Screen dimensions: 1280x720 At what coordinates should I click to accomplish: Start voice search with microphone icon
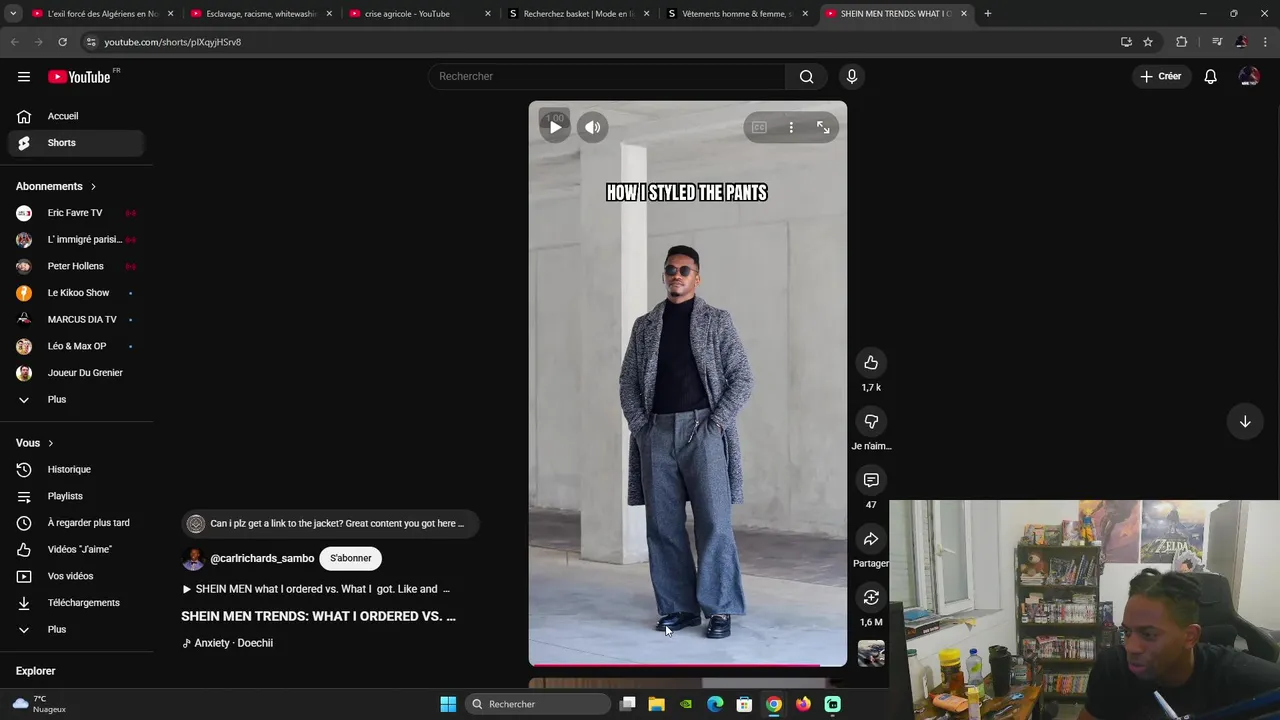point(852,76)
